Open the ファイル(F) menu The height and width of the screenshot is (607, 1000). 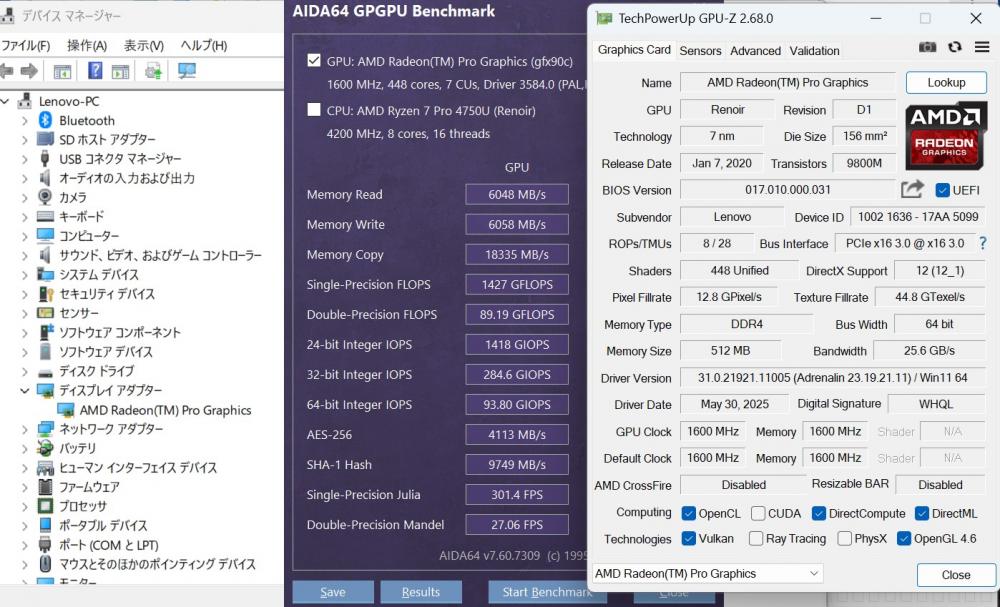tap(26, 45)
